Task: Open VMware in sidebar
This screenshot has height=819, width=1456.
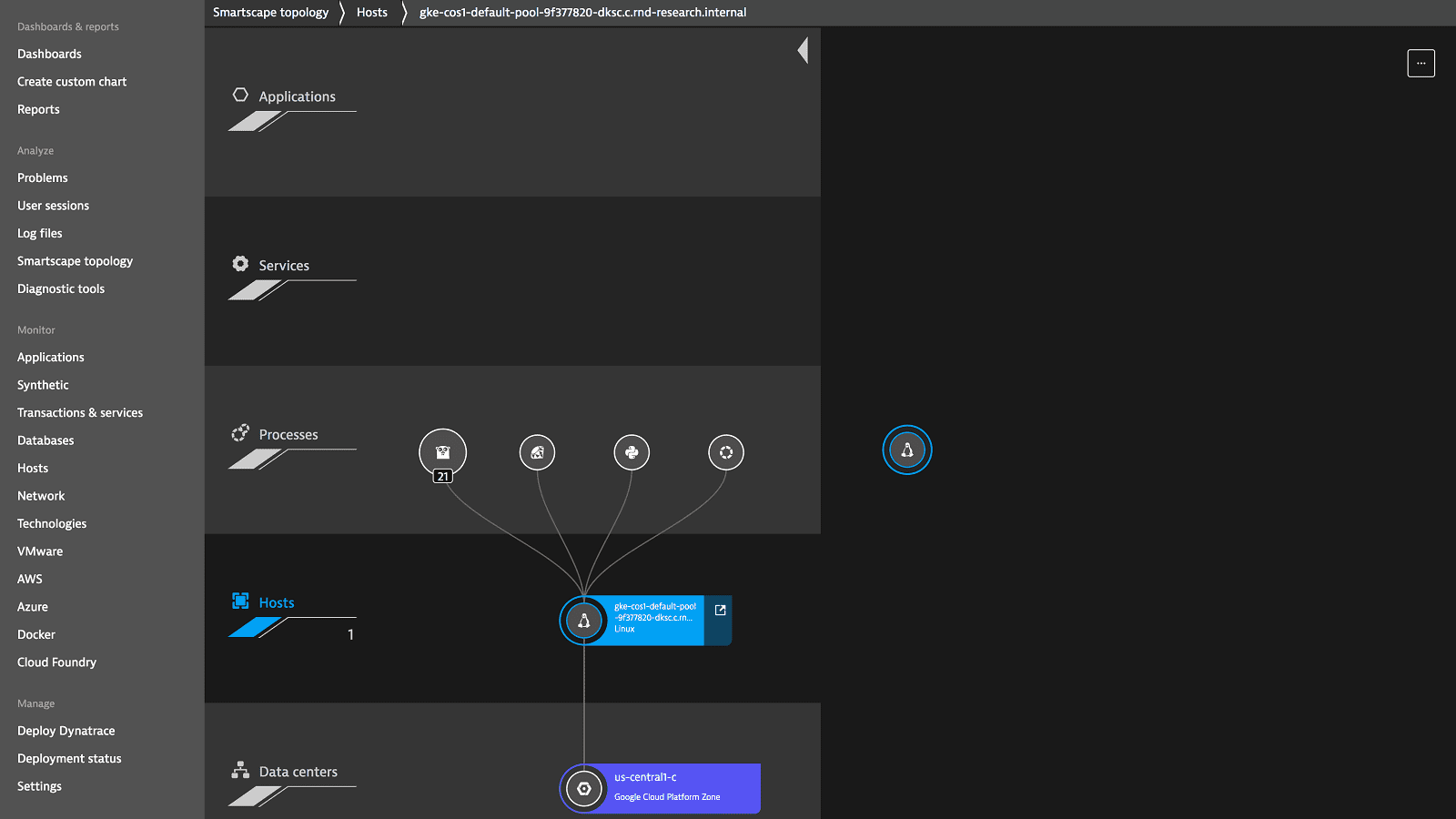Action: pyautogui.click(x=40, y=552)
